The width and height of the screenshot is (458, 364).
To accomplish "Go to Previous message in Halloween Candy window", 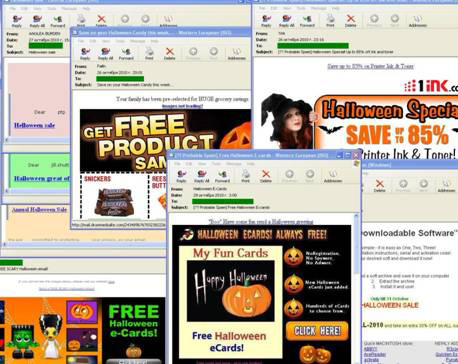I will point(193,54).
